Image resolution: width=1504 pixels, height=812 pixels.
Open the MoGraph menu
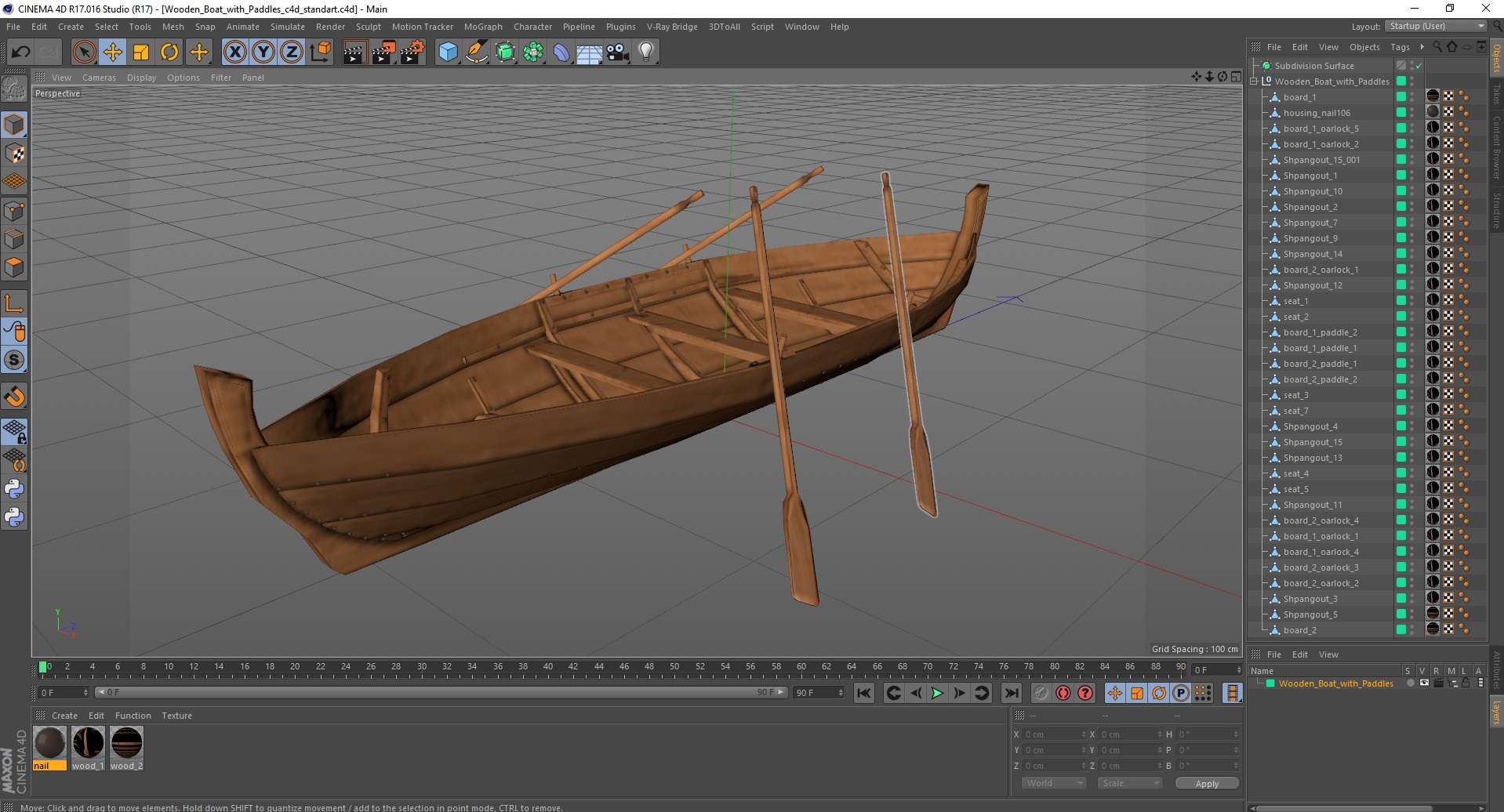click(483, 27)
